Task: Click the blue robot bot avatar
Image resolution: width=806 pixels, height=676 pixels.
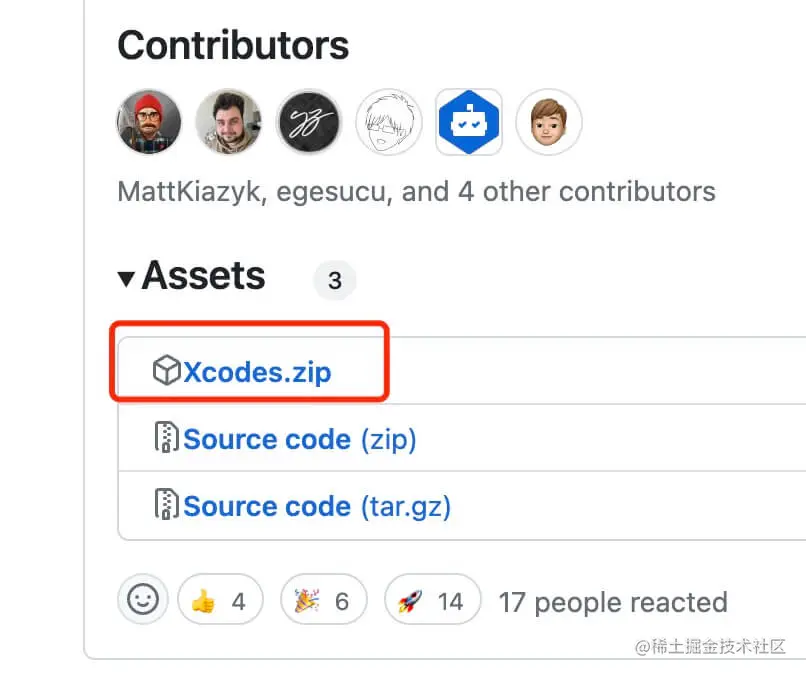Action: tap(469, 122)
